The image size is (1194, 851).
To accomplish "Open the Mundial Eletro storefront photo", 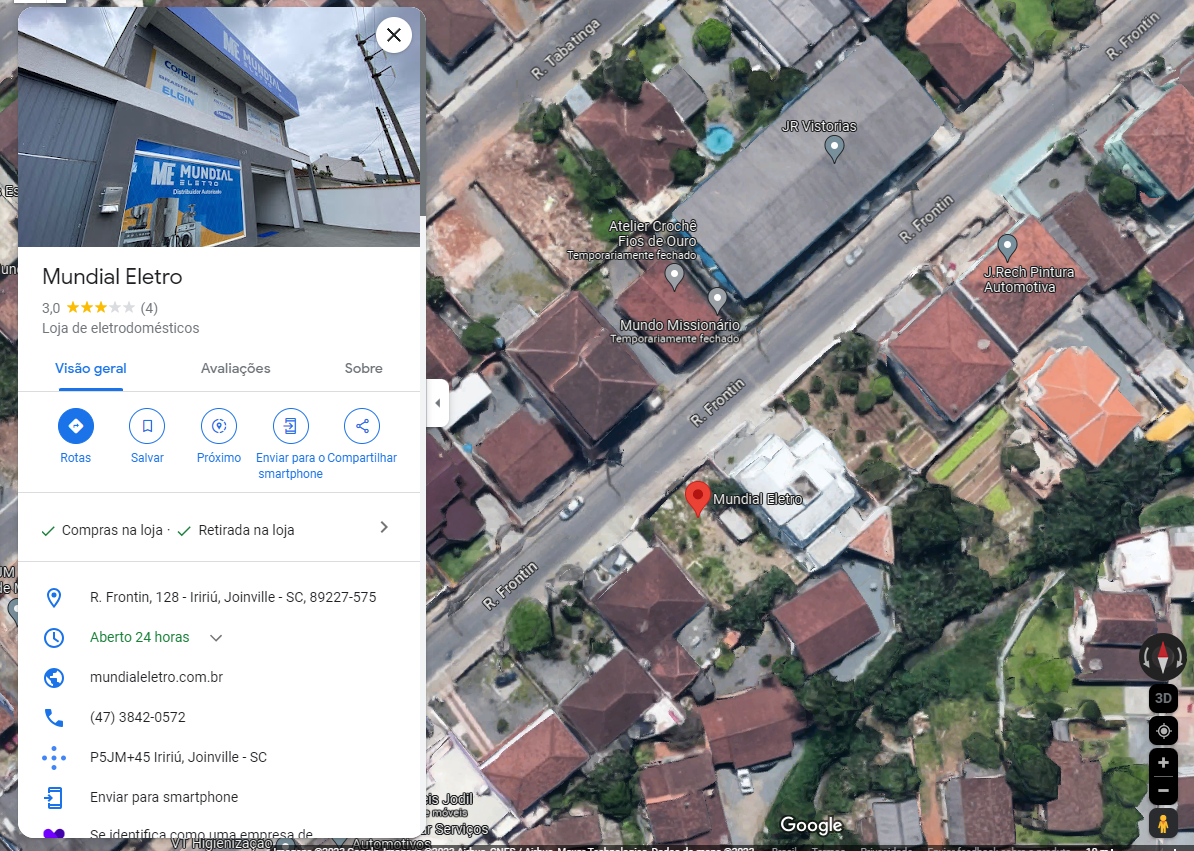I will click(219, 127).
